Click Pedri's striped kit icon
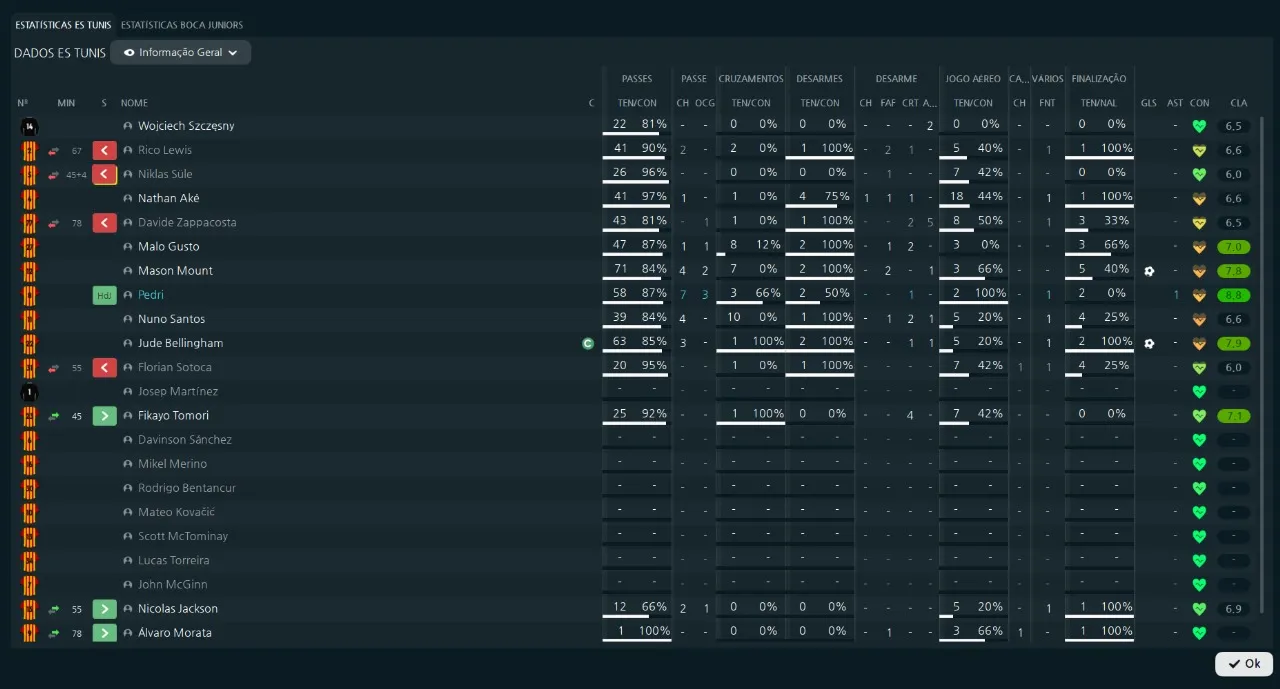 click(29, 295)
